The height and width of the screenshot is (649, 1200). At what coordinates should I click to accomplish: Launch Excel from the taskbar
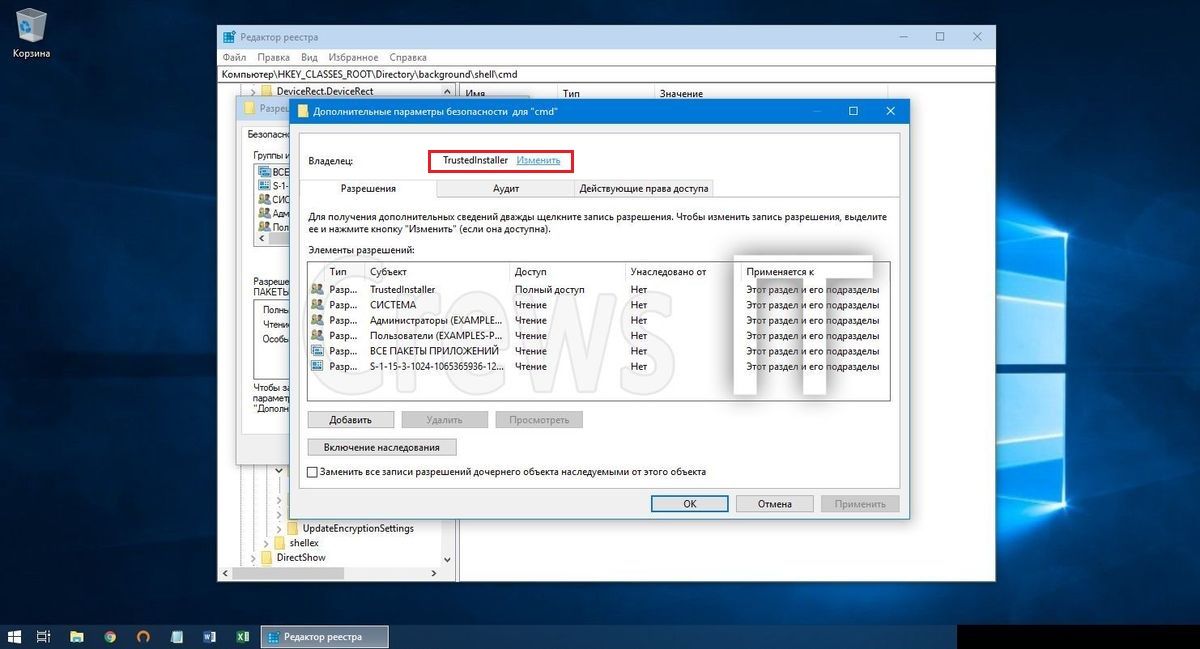click(242, 636)
